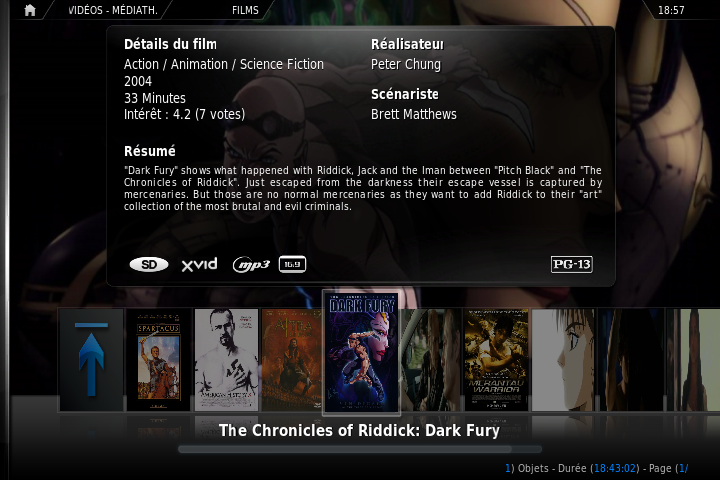Click the PG-13 rating badge
Viewport: 720px width, 480px height.
coord(572,264)
